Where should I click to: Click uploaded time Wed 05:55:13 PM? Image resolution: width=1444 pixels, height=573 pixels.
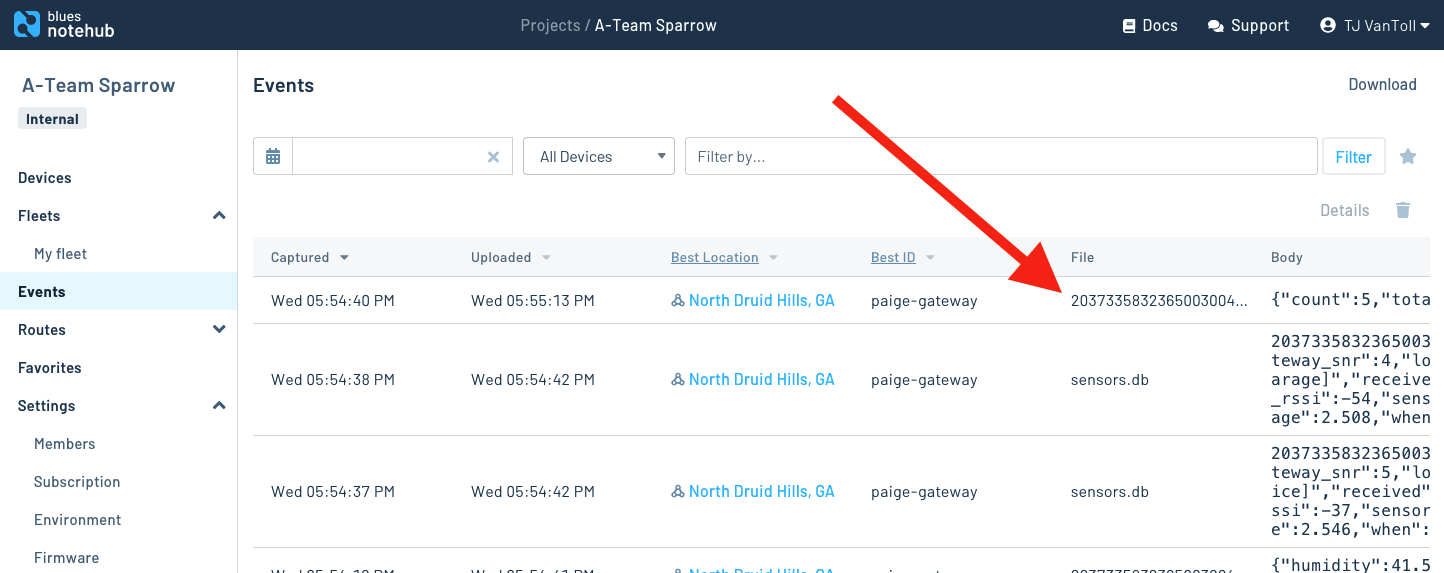click(x=533, y=300)
